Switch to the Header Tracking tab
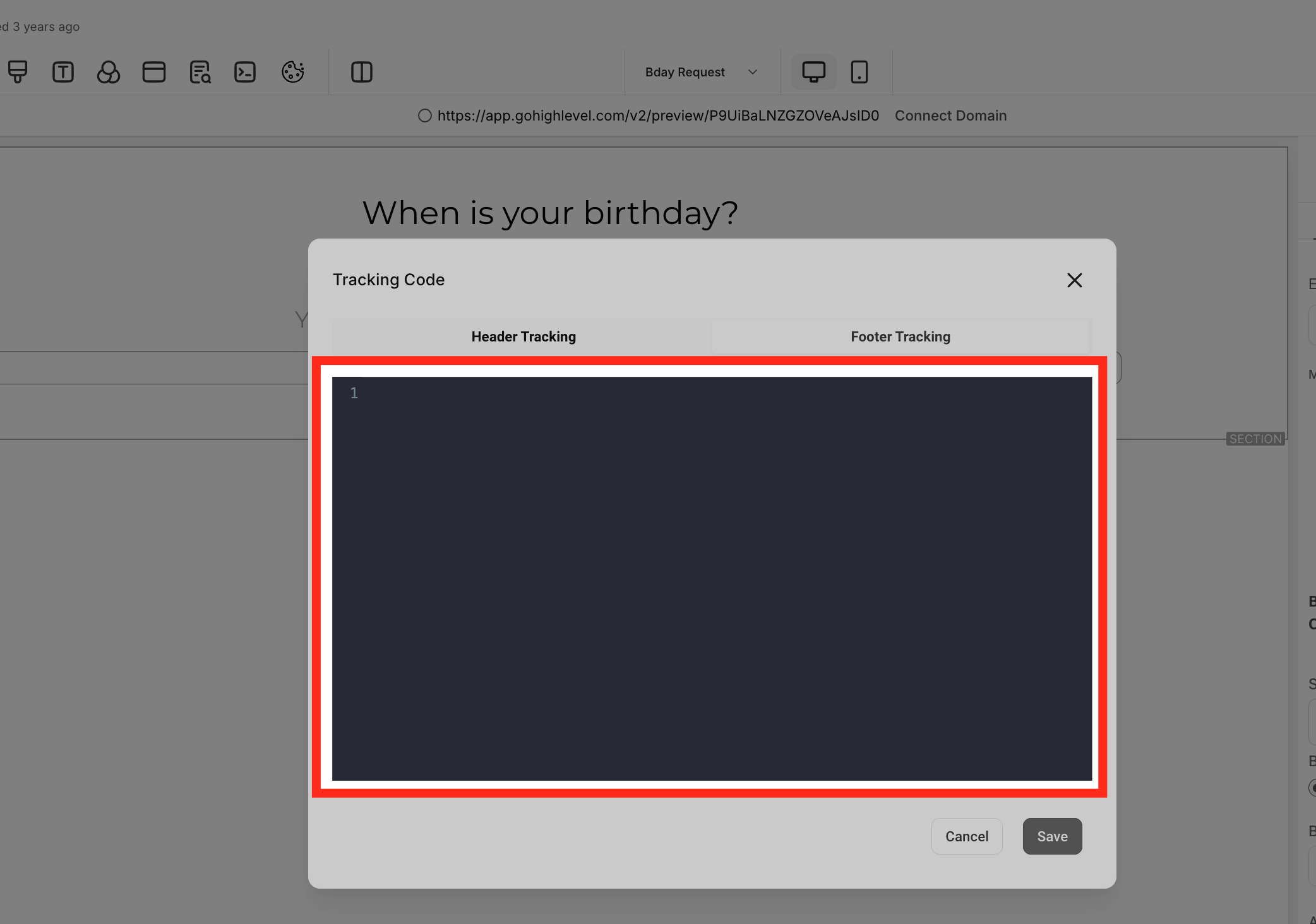This screenshot has height=924, width=1316. click(x=523, y=336)
